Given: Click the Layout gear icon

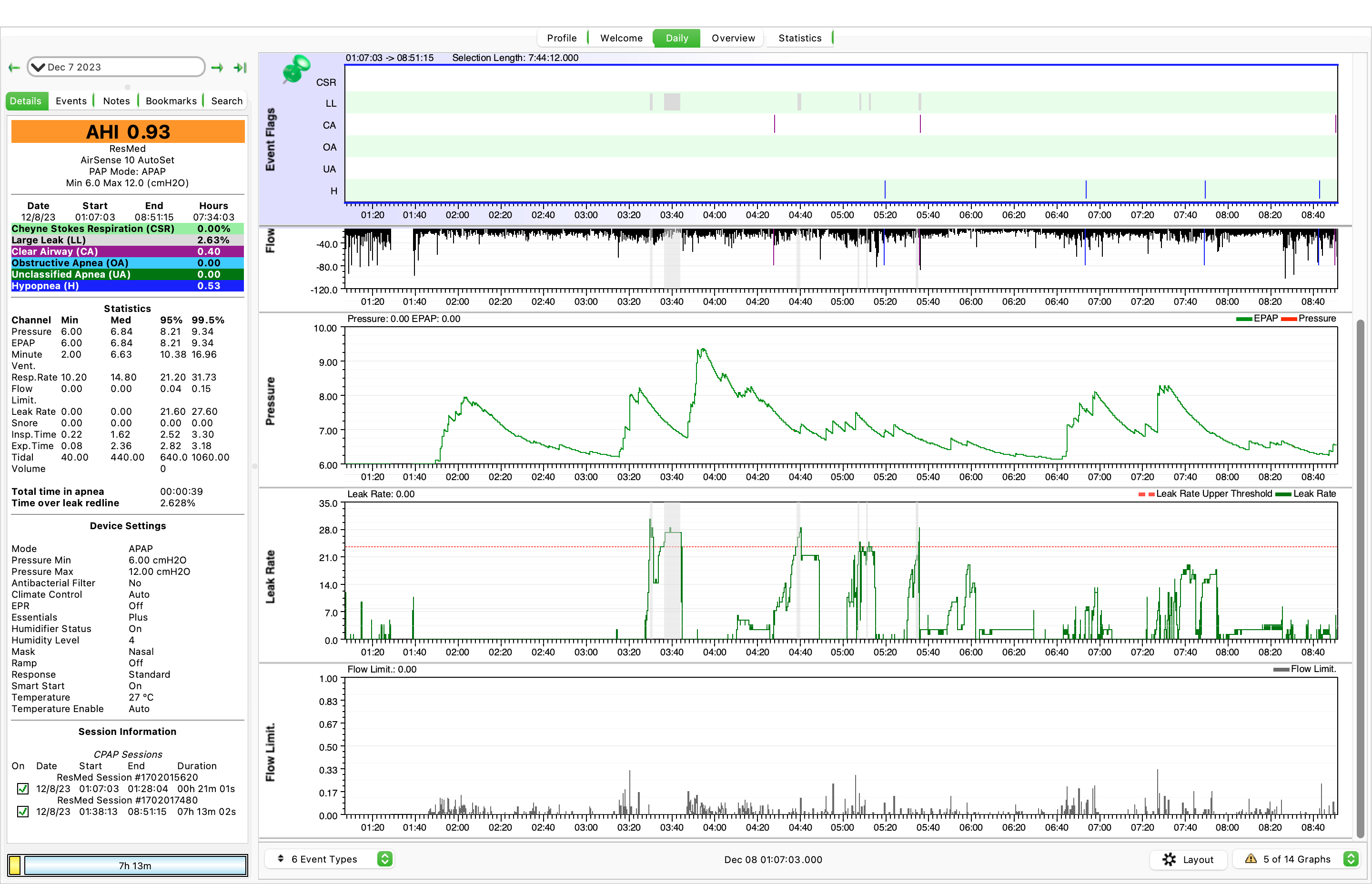Looking at the screenshot, I should click(1169, 859).
